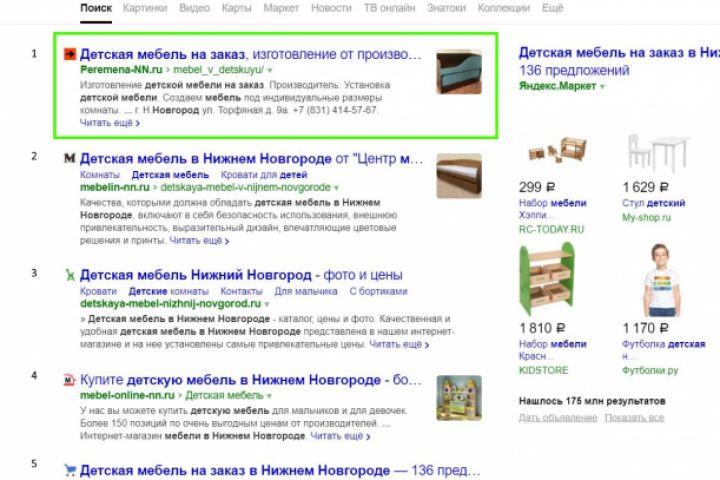720x480 pixels.
Task: Click the white chair and table product image
Action: [658, 152]
